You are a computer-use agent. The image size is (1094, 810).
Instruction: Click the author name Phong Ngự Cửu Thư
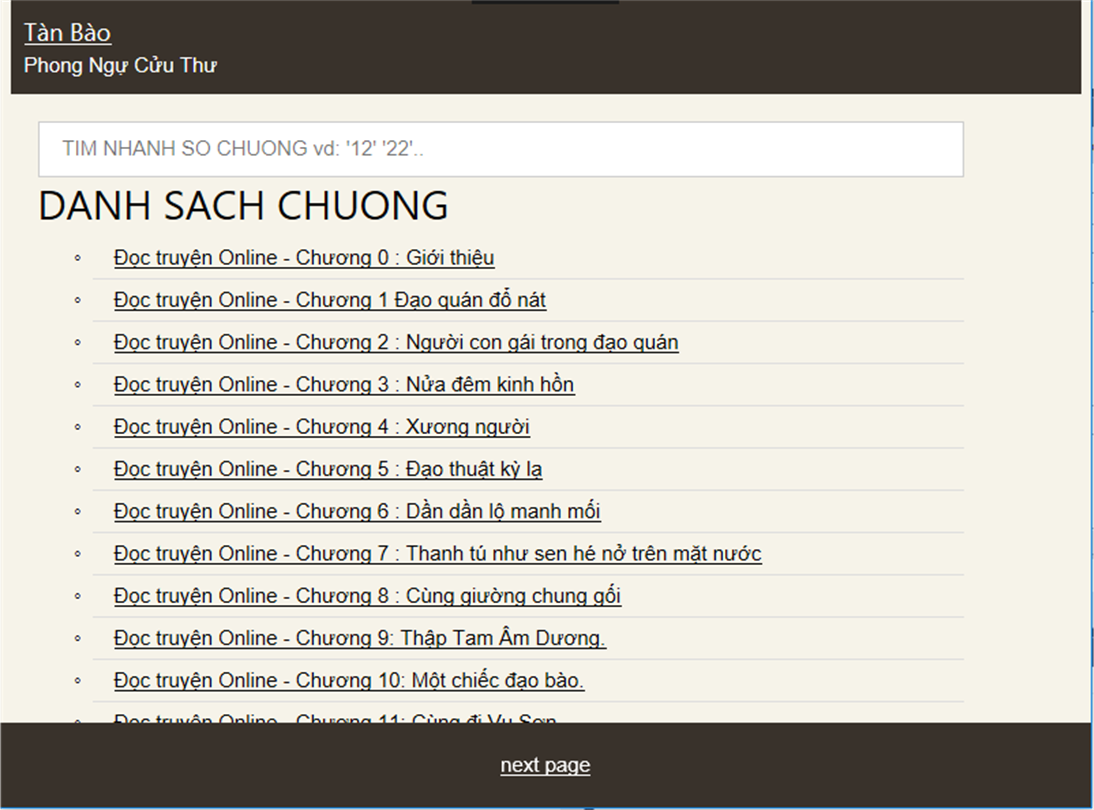click(120, 66)
